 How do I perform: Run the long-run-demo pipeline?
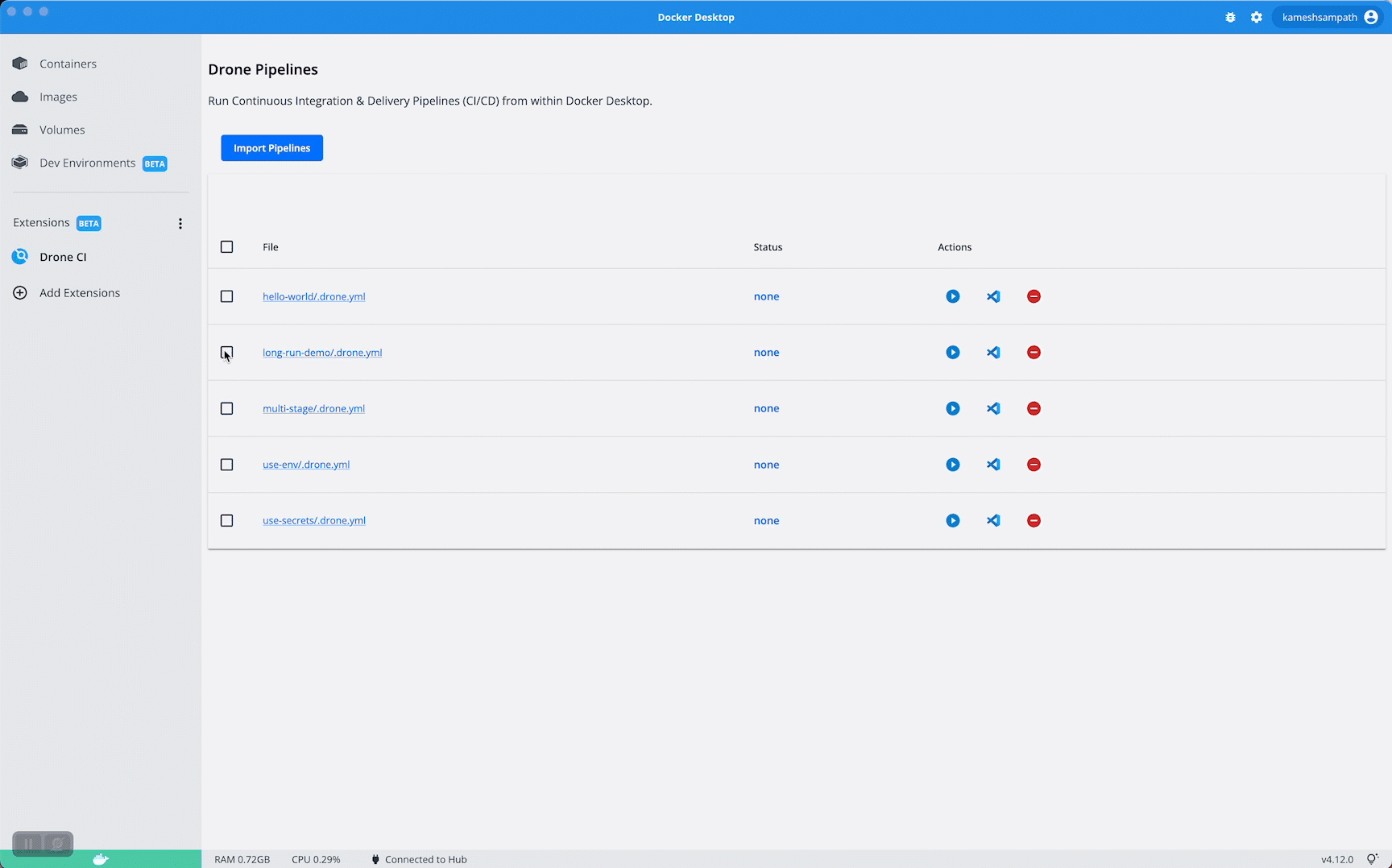coord(953,353)
